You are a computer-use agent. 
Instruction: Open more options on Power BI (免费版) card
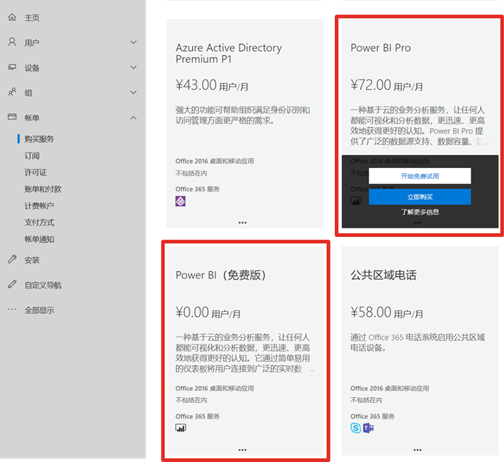coord(242,450)
